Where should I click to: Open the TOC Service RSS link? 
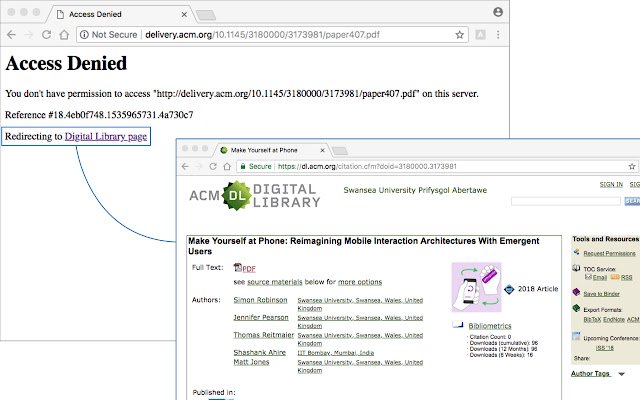point(627,278)
